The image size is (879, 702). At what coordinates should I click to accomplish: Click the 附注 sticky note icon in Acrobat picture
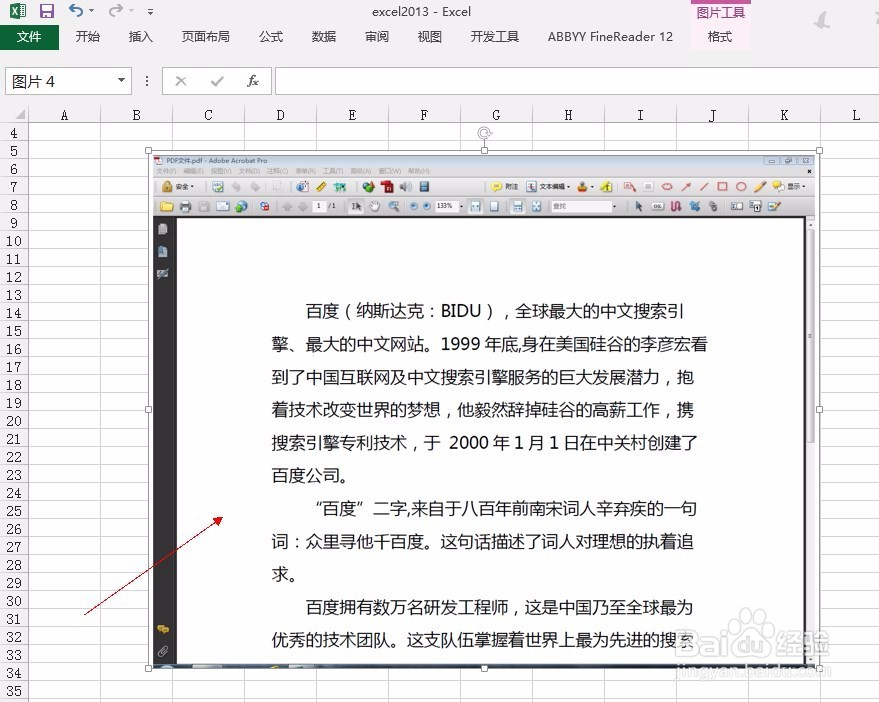click(496, 187)
